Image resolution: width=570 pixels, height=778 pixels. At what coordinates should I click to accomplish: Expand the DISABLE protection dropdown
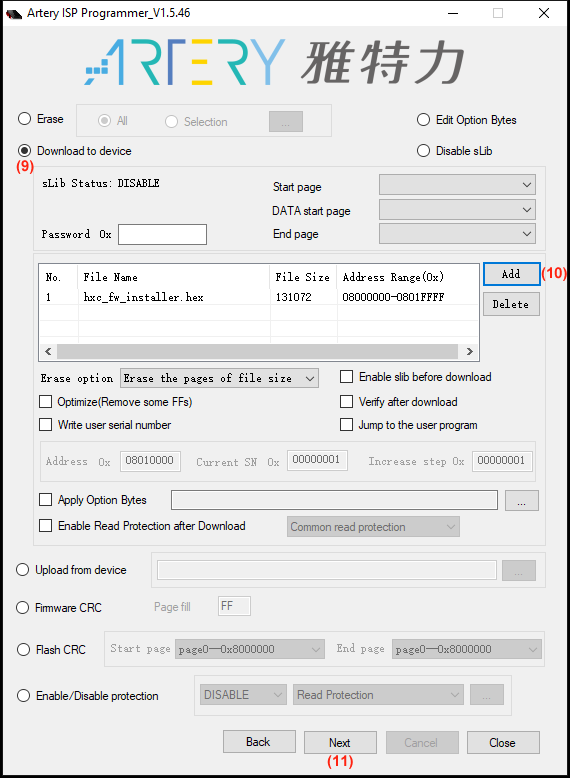243,695
